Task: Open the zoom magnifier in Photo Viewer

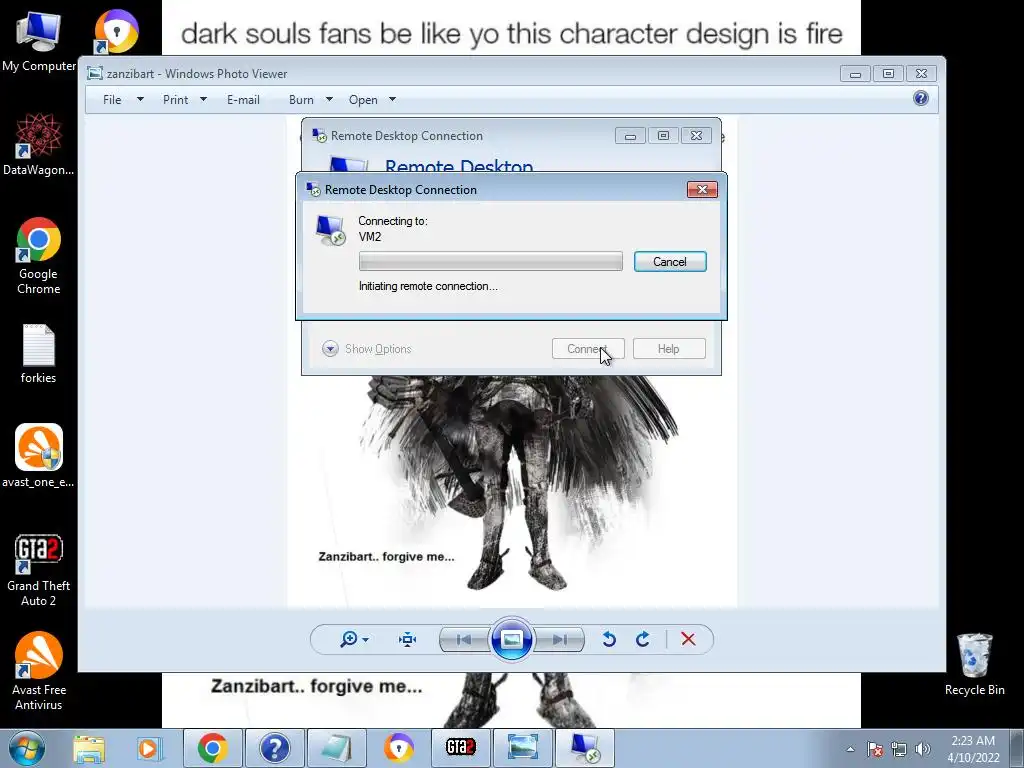Action: (x=349, y=639)
